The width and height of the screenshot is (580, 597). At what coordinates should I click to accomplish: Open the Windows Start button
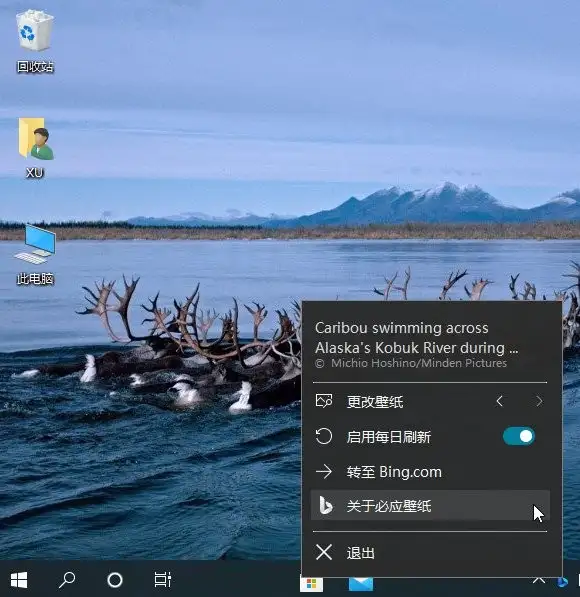[19, 580]
